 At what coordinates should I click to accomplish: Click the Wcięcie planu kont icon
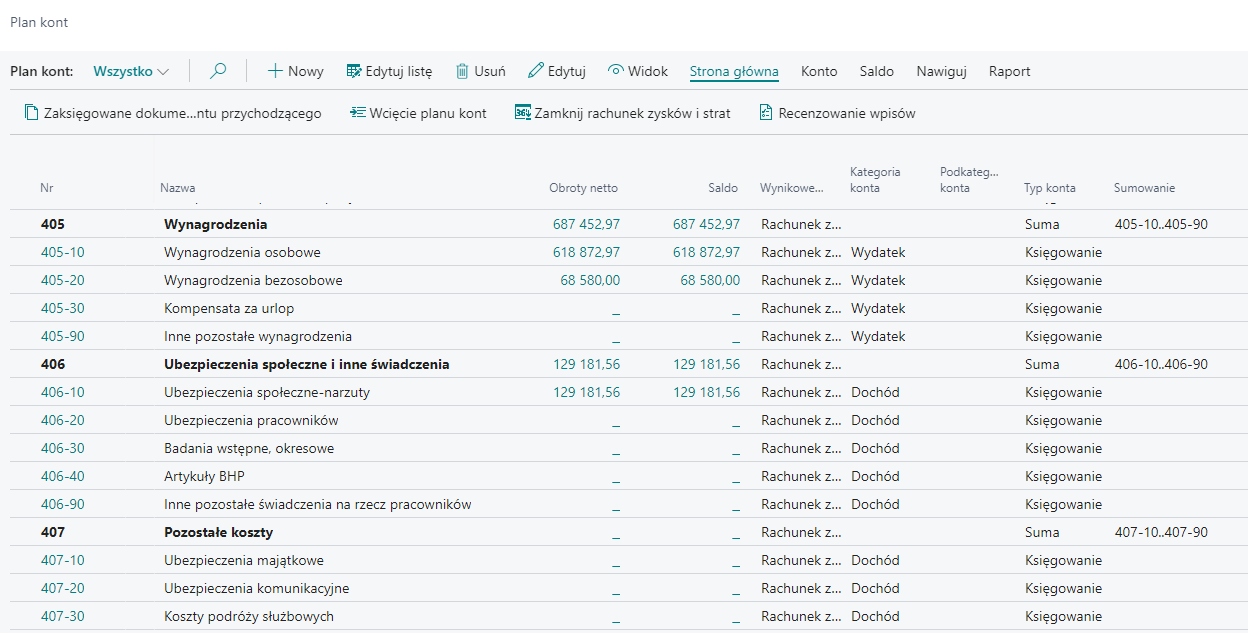pyautogui.click(x=357, y=113)
